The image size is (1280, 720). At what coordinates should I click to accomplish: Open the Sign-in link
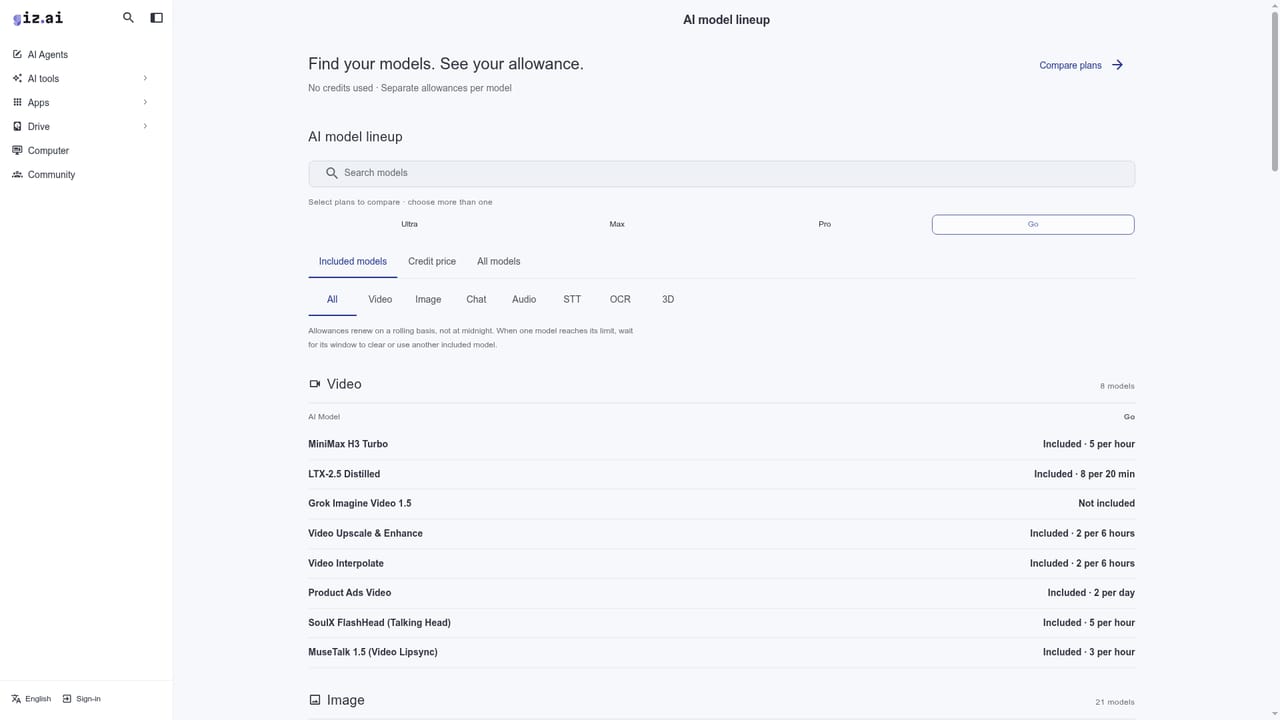coord(82,699)
